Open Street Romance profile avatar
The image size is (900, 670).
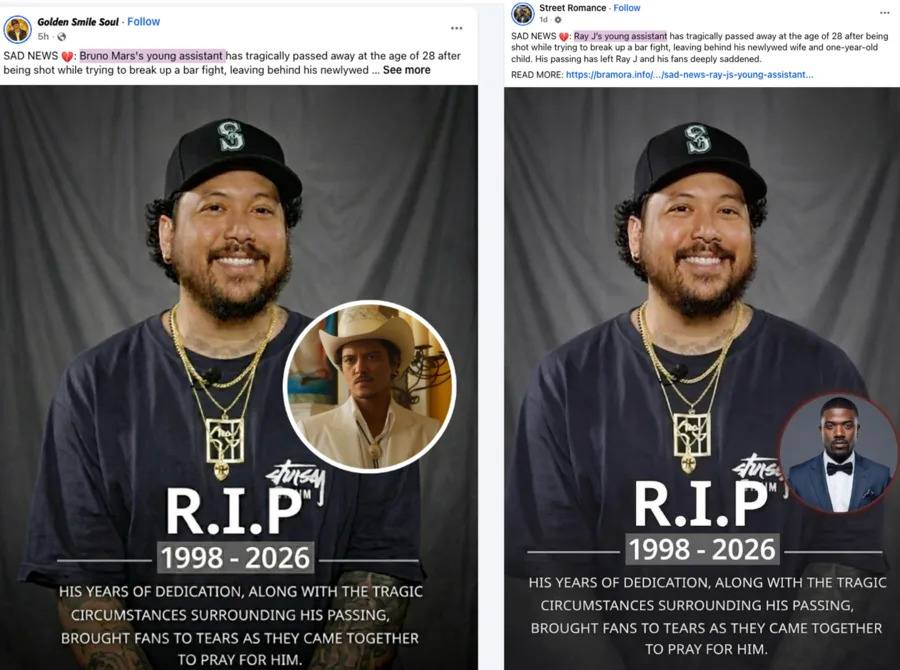tap(523, 14)
